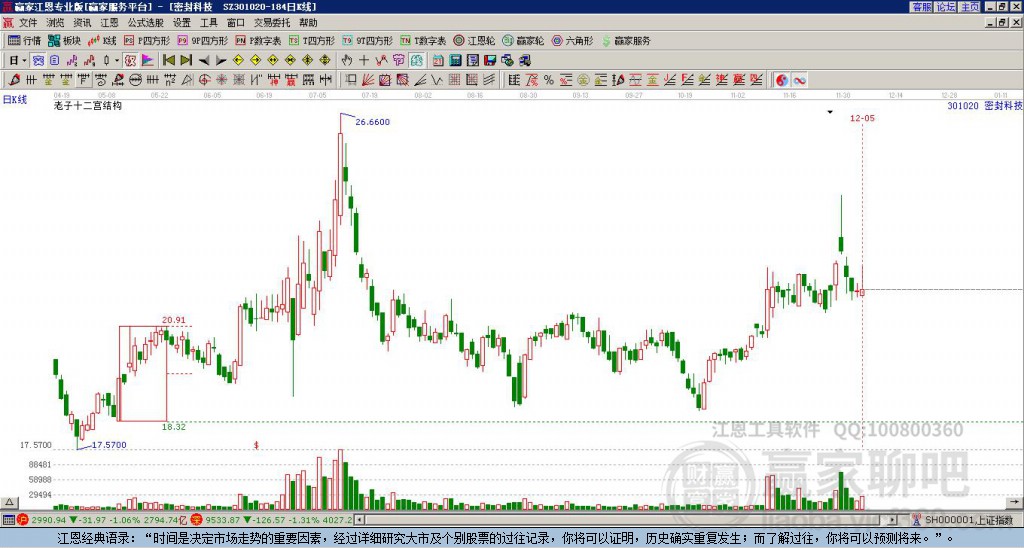Jump to last bar icon
This screenshot has height=548, width=1024.
pos(186,60)
